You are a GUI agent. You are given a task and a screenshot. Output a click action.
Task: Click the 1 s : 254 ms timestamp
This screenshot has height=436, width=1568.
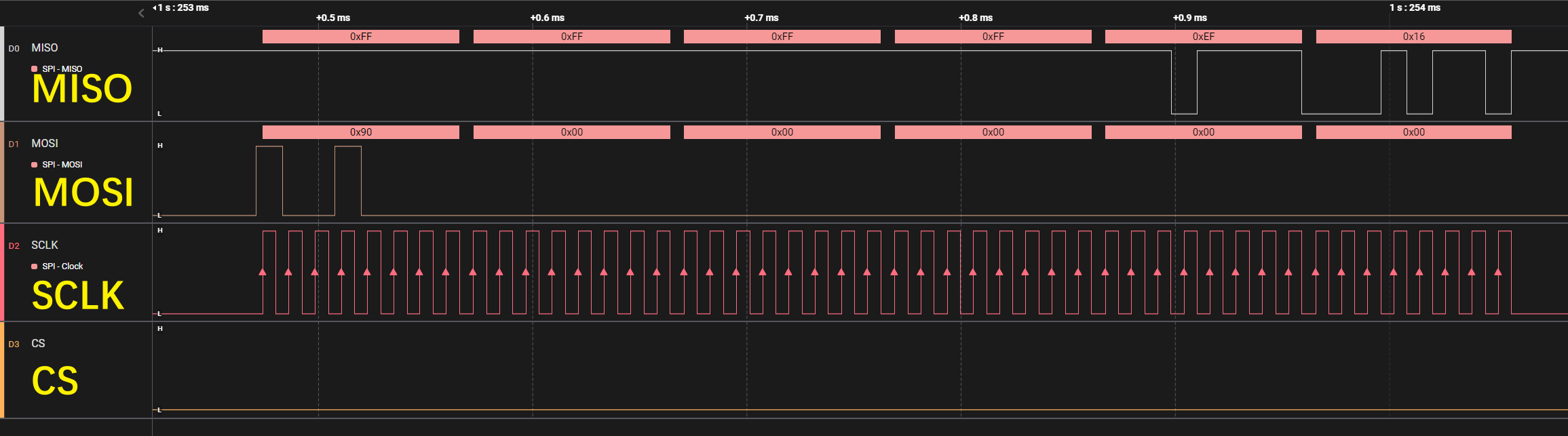(1415, 7)
